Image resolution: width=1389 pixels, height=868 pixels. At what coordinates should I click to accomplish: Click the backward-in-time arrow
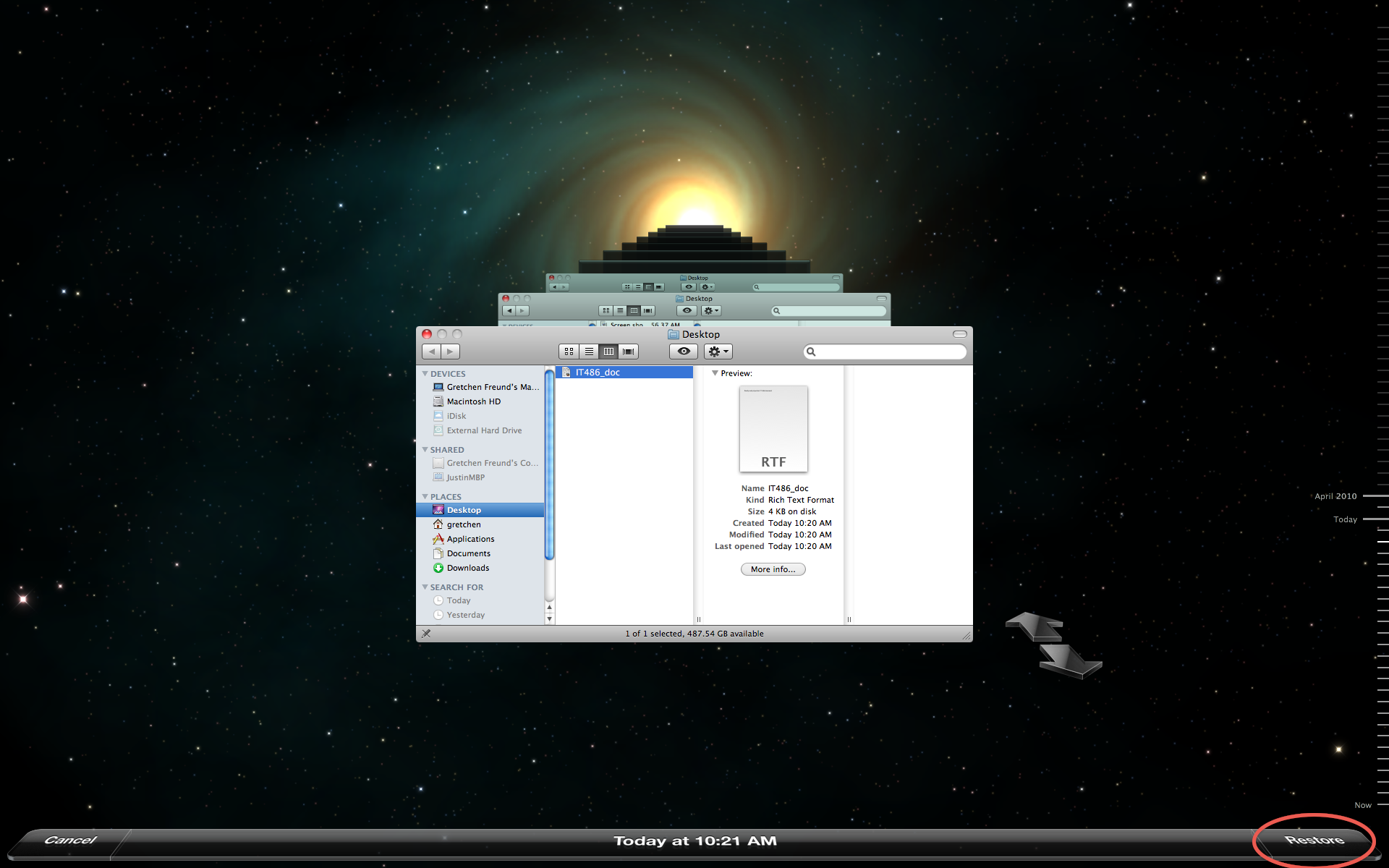pyautogui.click(x=1035, y=626)
